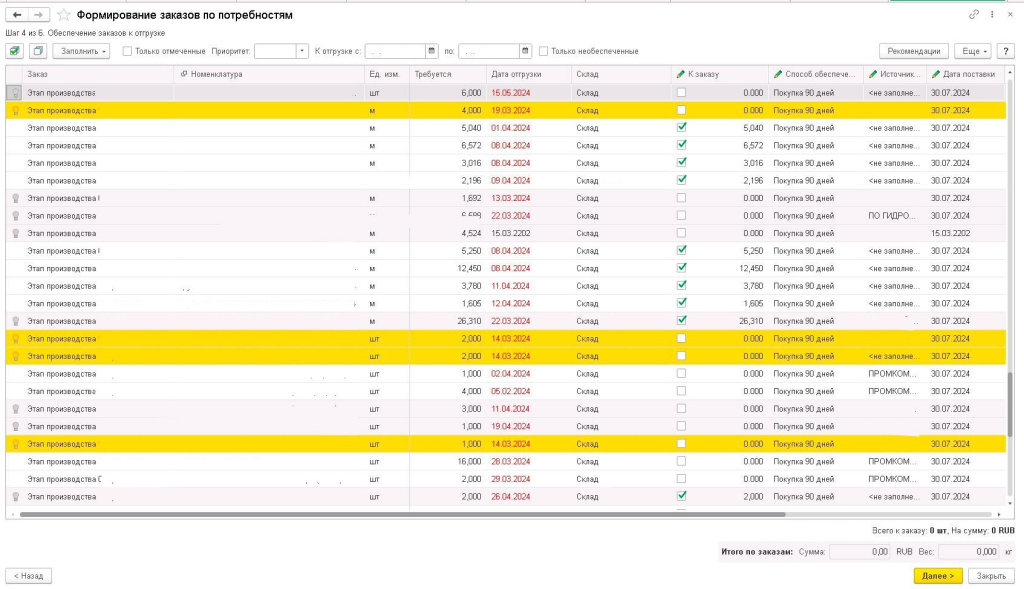Click the 'Вес' total field

tap(968, 552)
